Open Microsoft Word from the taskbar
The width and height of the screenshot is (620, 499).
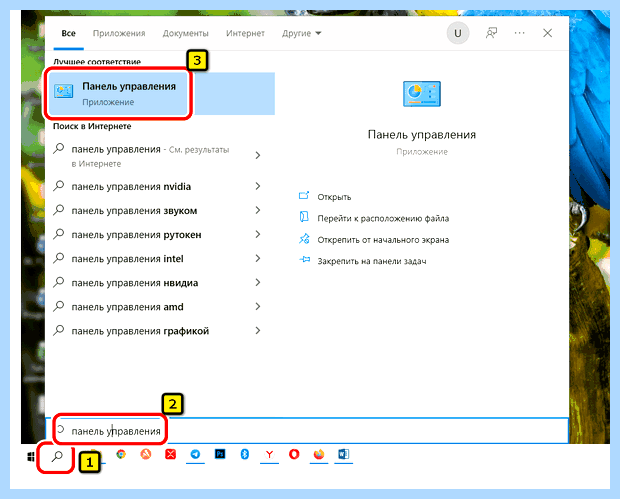coord(344,454)
